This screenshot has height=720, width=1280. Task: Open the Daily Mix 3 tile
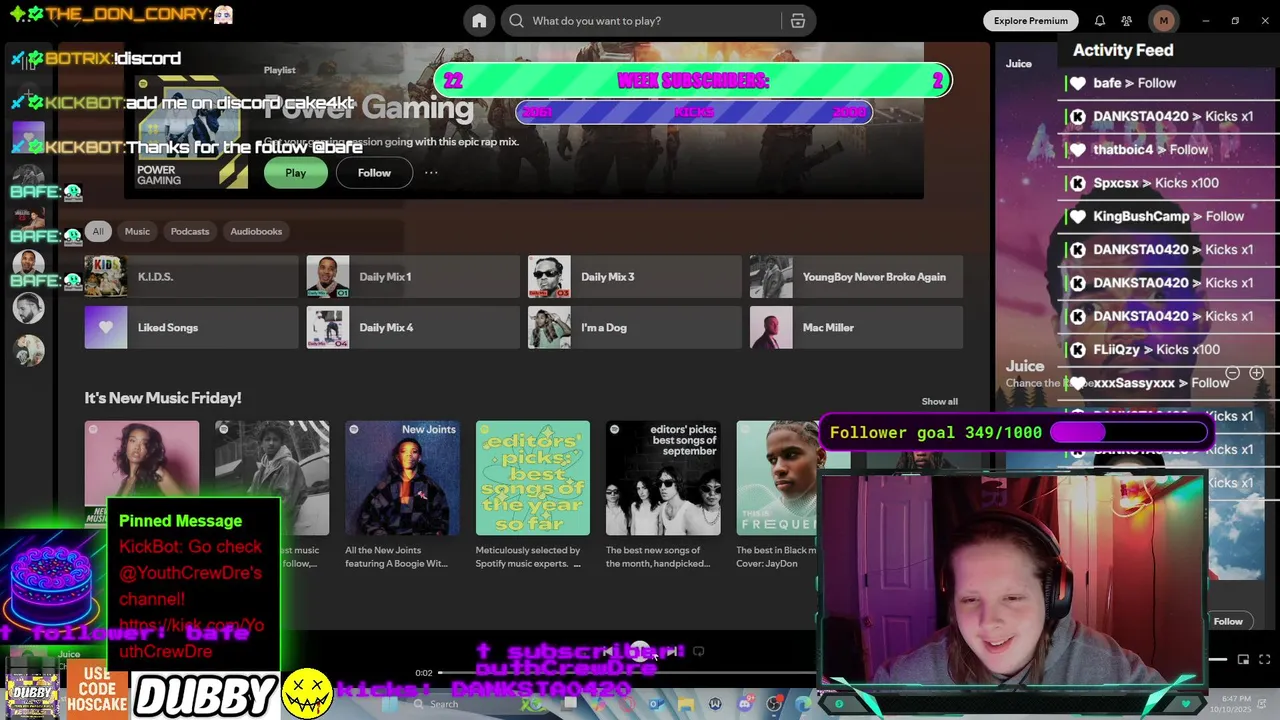click(634, 277)
